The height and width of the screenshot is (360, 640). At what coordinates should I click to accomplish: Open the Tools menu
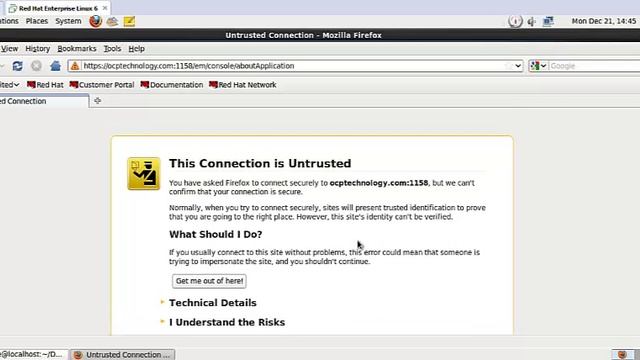[x=112, y=49]
